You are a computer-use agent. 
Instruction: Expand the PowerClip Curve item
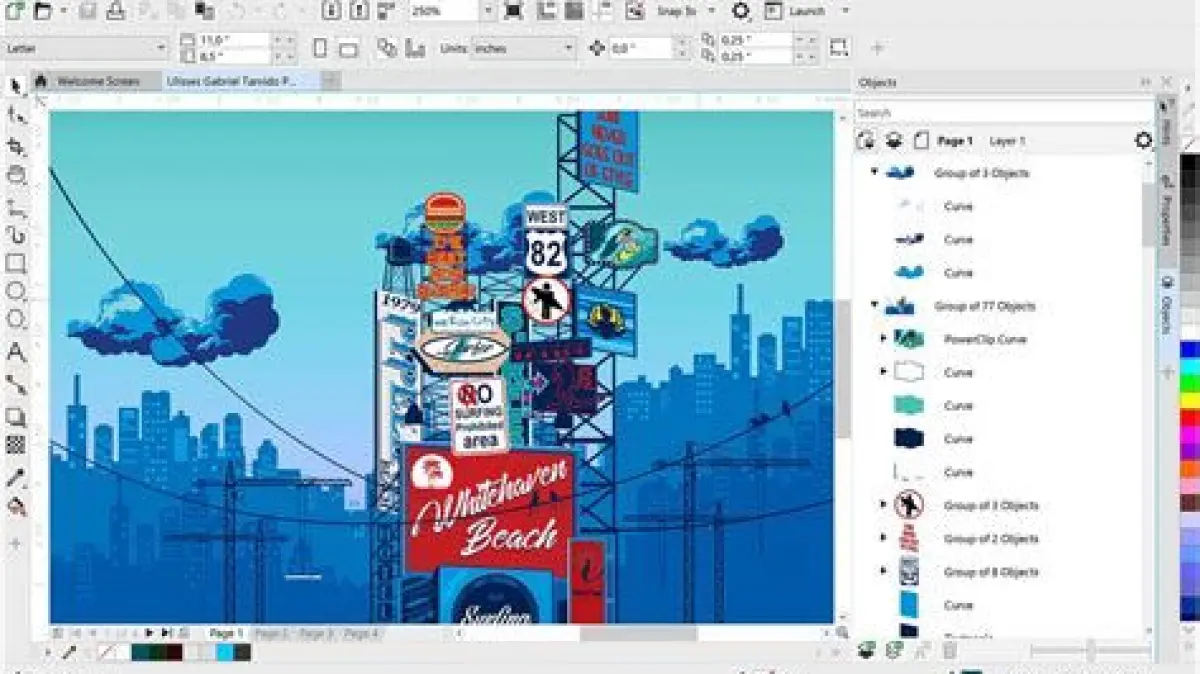883,339
